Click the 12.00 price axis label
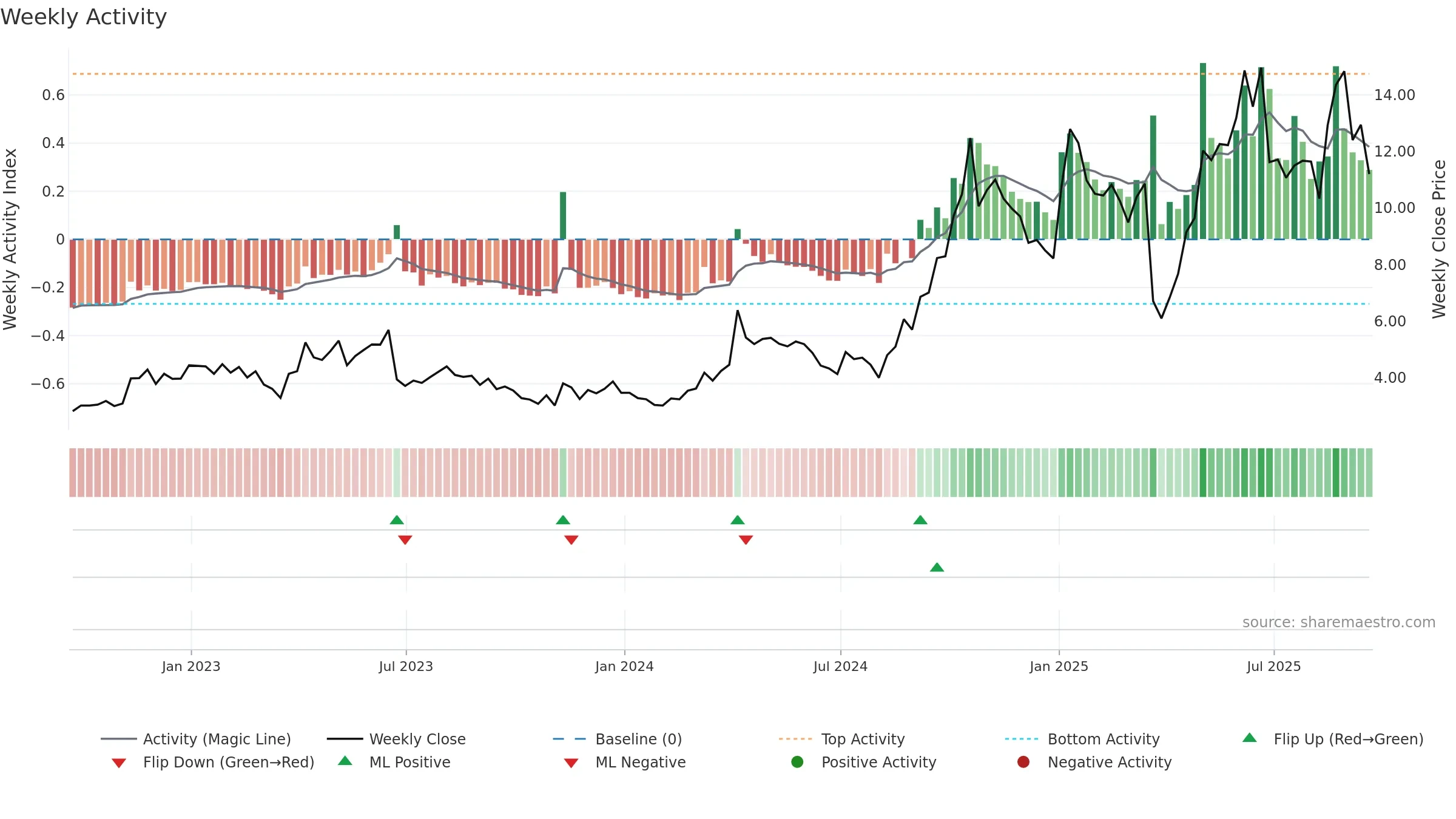The height and width of the screenshot is (819, 1456). pos(1395,152)
